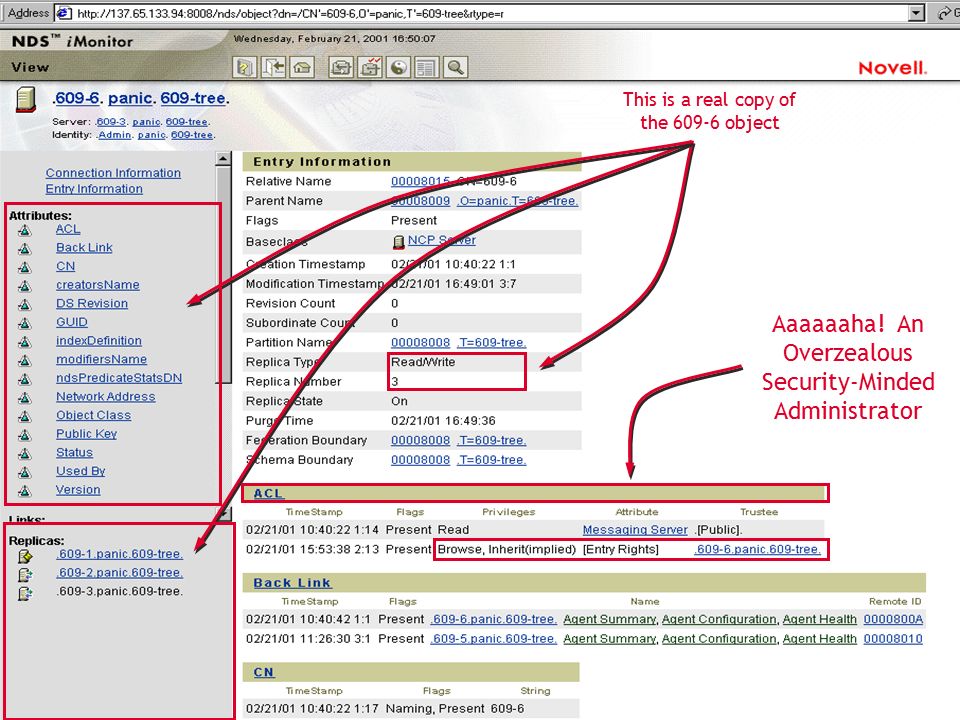Open the 609-1.panic.609-tree replica link
Image resolution: width=960 pixels, height=720 pixels.
[120, 554]
